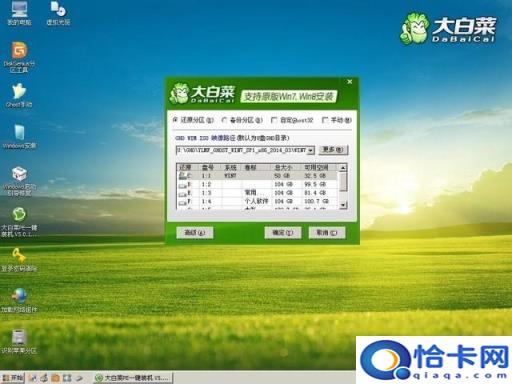
Task: Open the Start menu on the taskbar
Action: pos(12,378)
